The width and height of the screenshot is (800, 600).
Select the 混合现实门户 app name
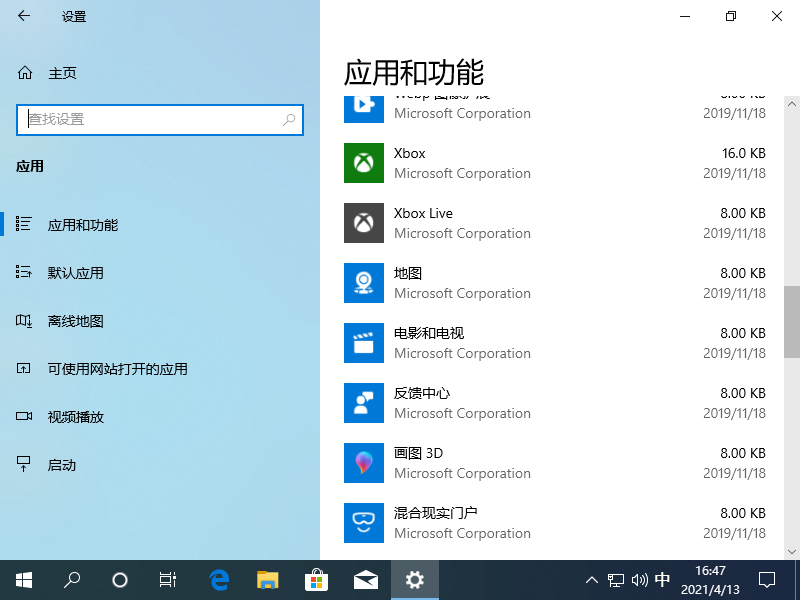point(435,513)
